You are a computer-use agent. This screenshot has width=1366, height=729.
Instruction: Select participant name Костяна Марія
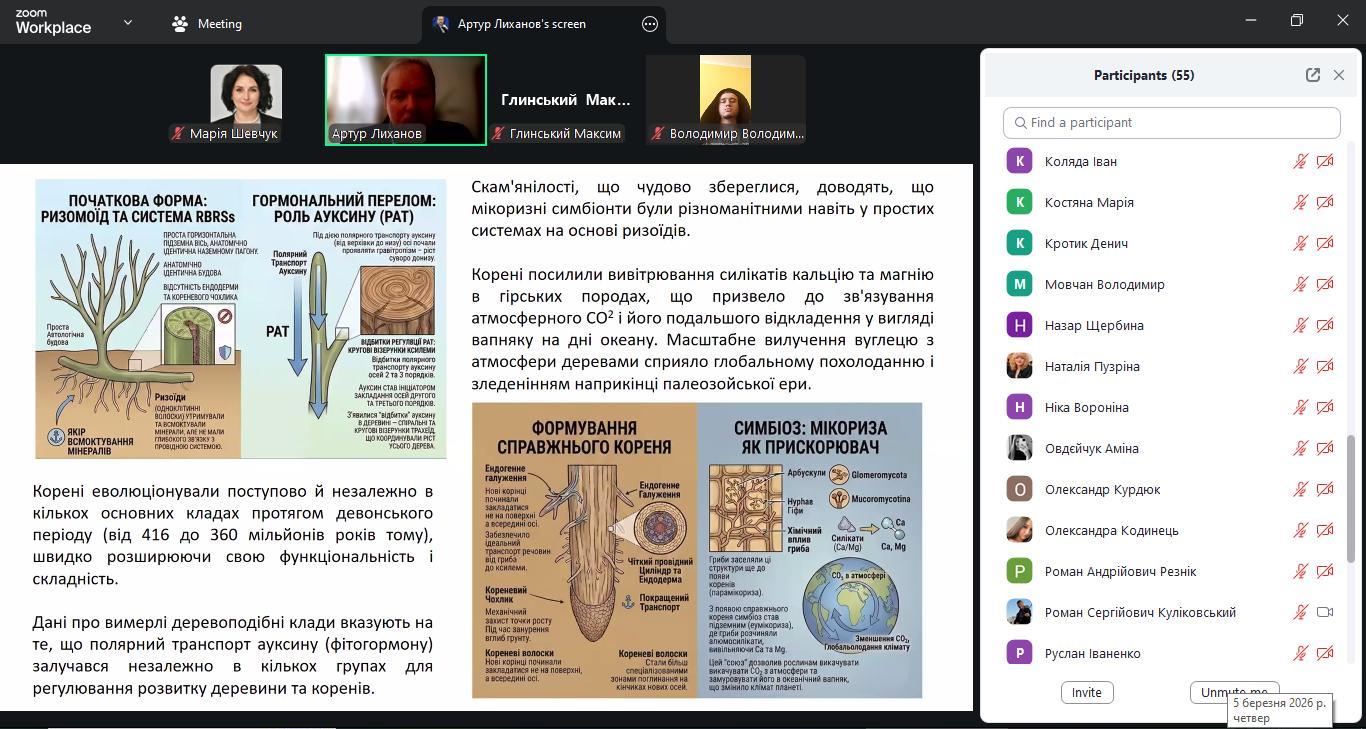pos(1089,202)
